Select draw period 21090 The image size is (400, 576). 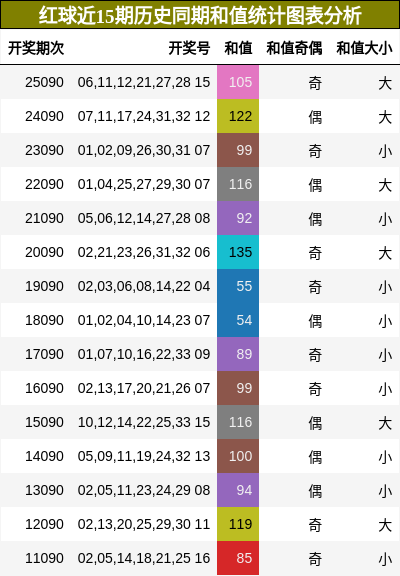click(44, 218)
